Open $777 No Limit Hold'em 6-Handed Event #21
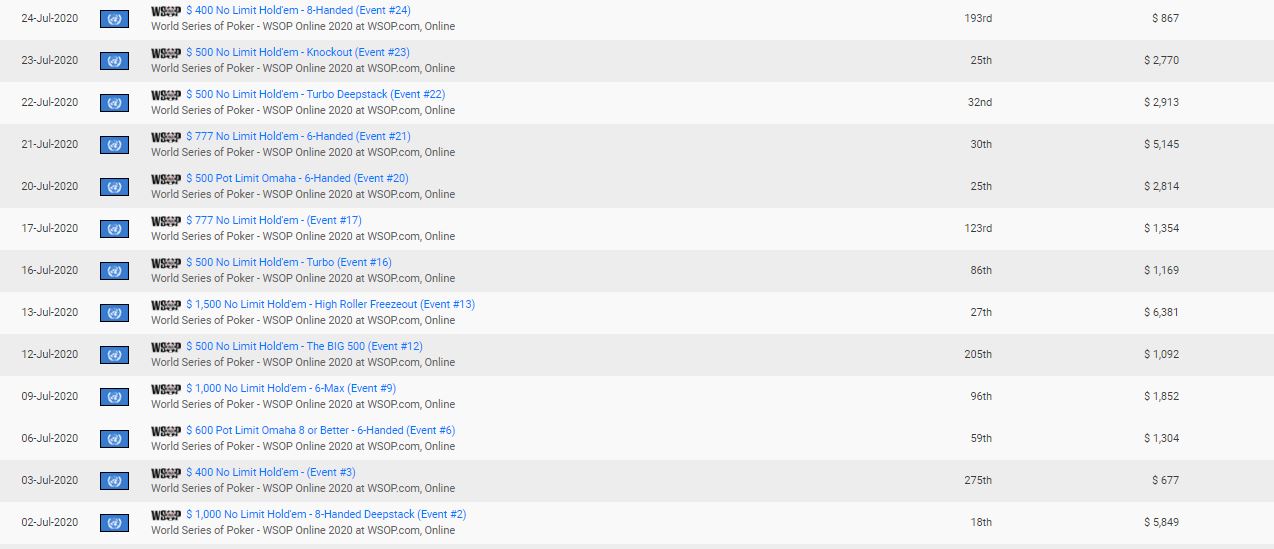 pyautogui.click(x=298, y=136)
